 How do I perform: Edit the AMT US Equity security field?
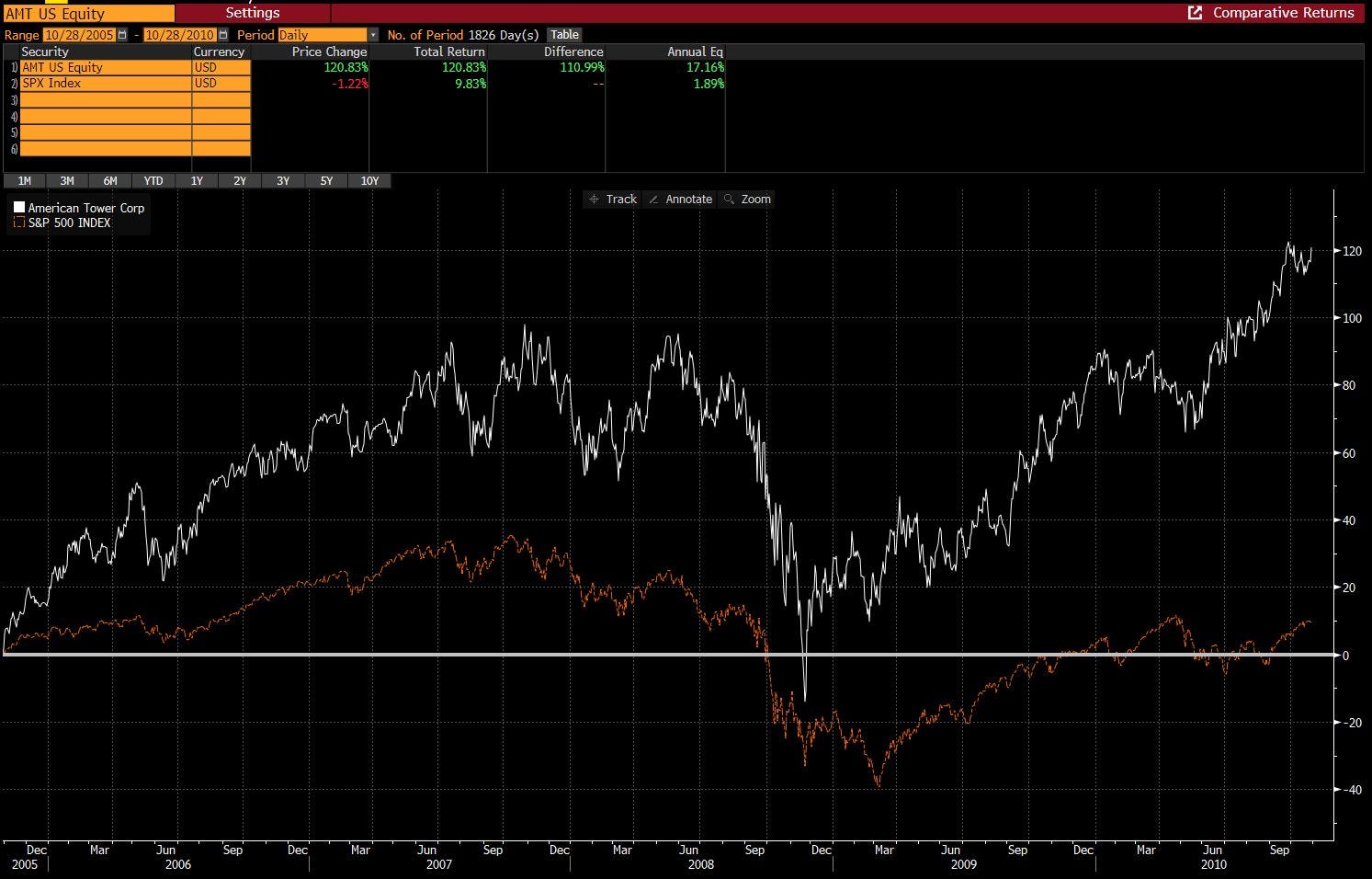click(x=106, y=67)
